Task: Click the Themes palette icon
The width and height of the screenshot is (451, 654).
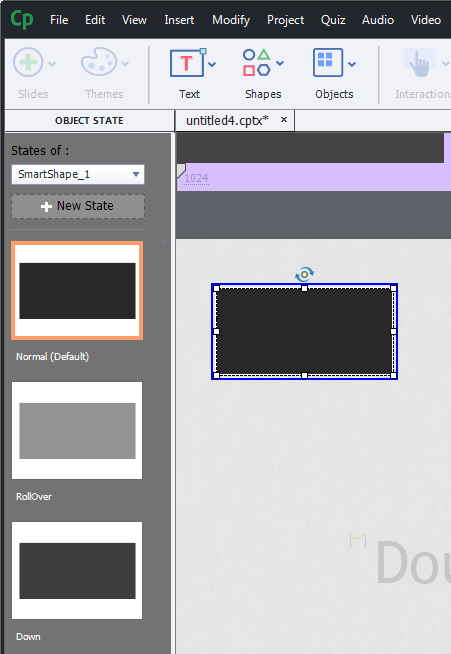Action: [99, 62]
